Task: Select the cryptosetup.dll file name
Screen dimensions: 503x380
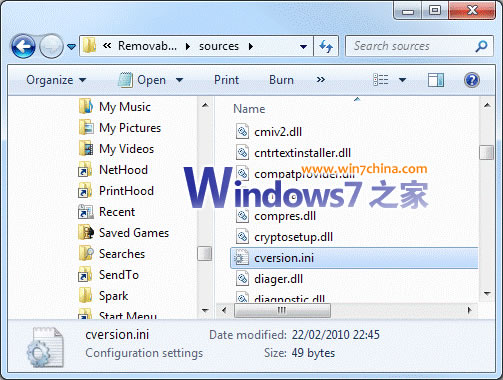Action: point(293,237)
